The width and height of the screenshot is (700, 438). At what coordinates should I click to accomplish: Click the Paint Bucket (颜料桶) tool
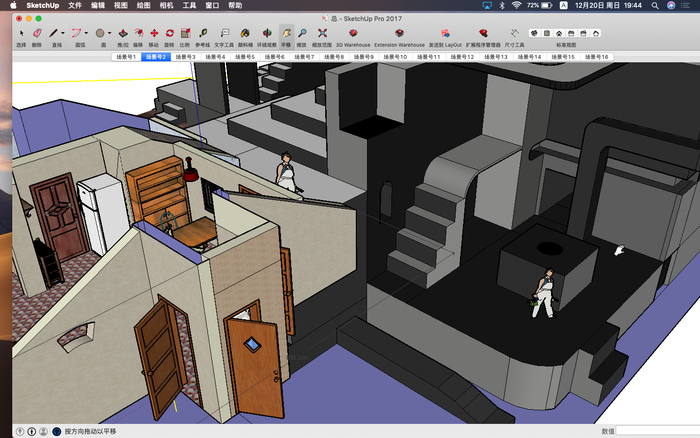pyautogui.click(x=245, y=33)
